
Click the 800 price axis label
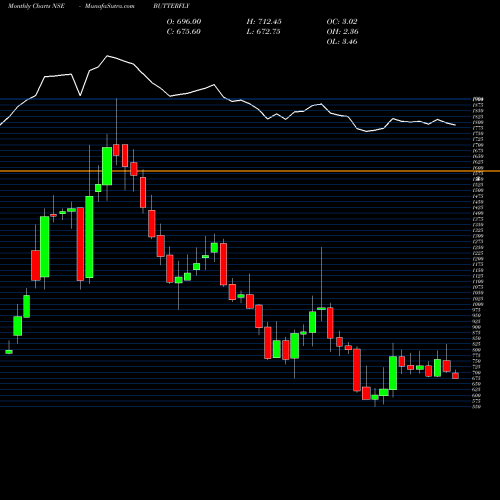click(476, 350)
